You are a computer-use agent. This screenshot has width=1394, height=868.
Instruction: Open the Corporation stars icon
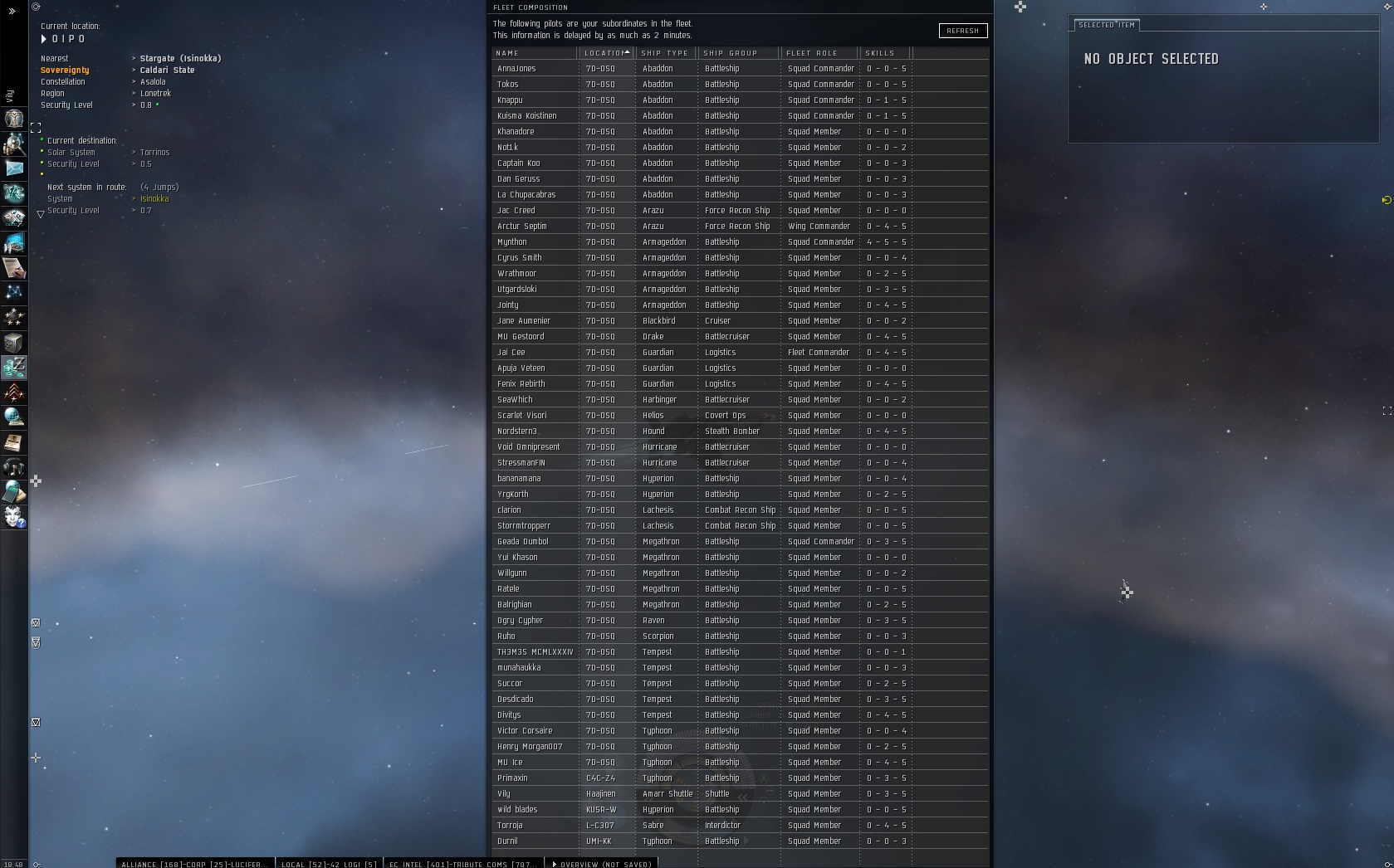tap(14, 318)
